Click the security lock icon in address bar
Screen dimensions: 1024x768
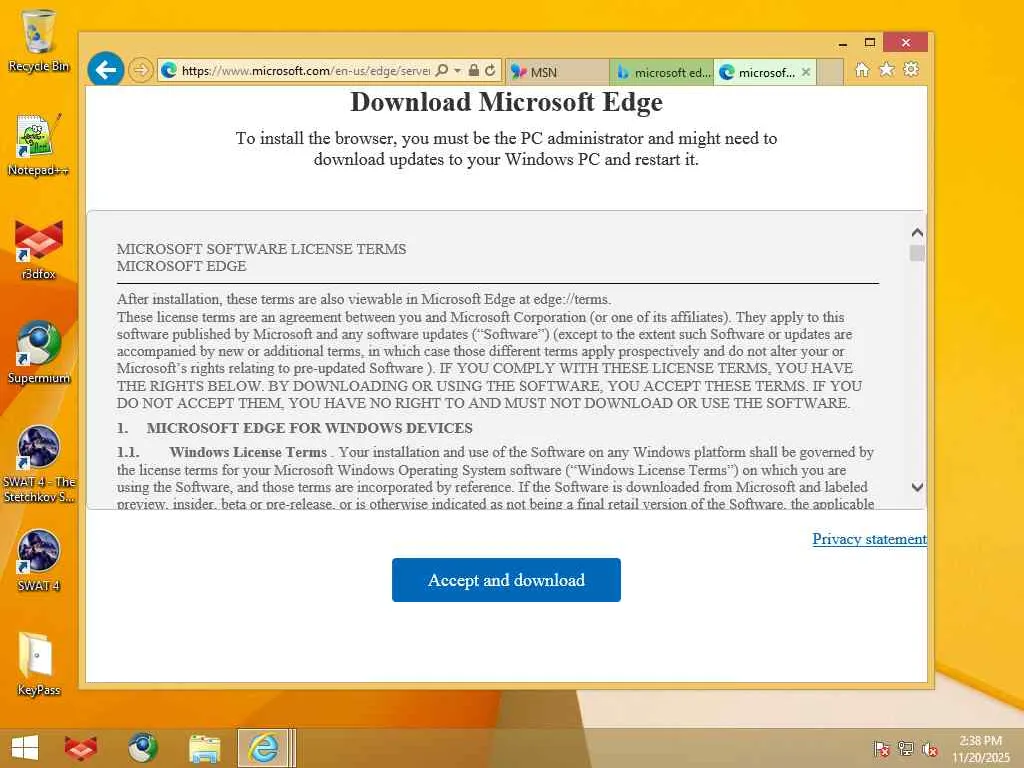tap(474, 70)
